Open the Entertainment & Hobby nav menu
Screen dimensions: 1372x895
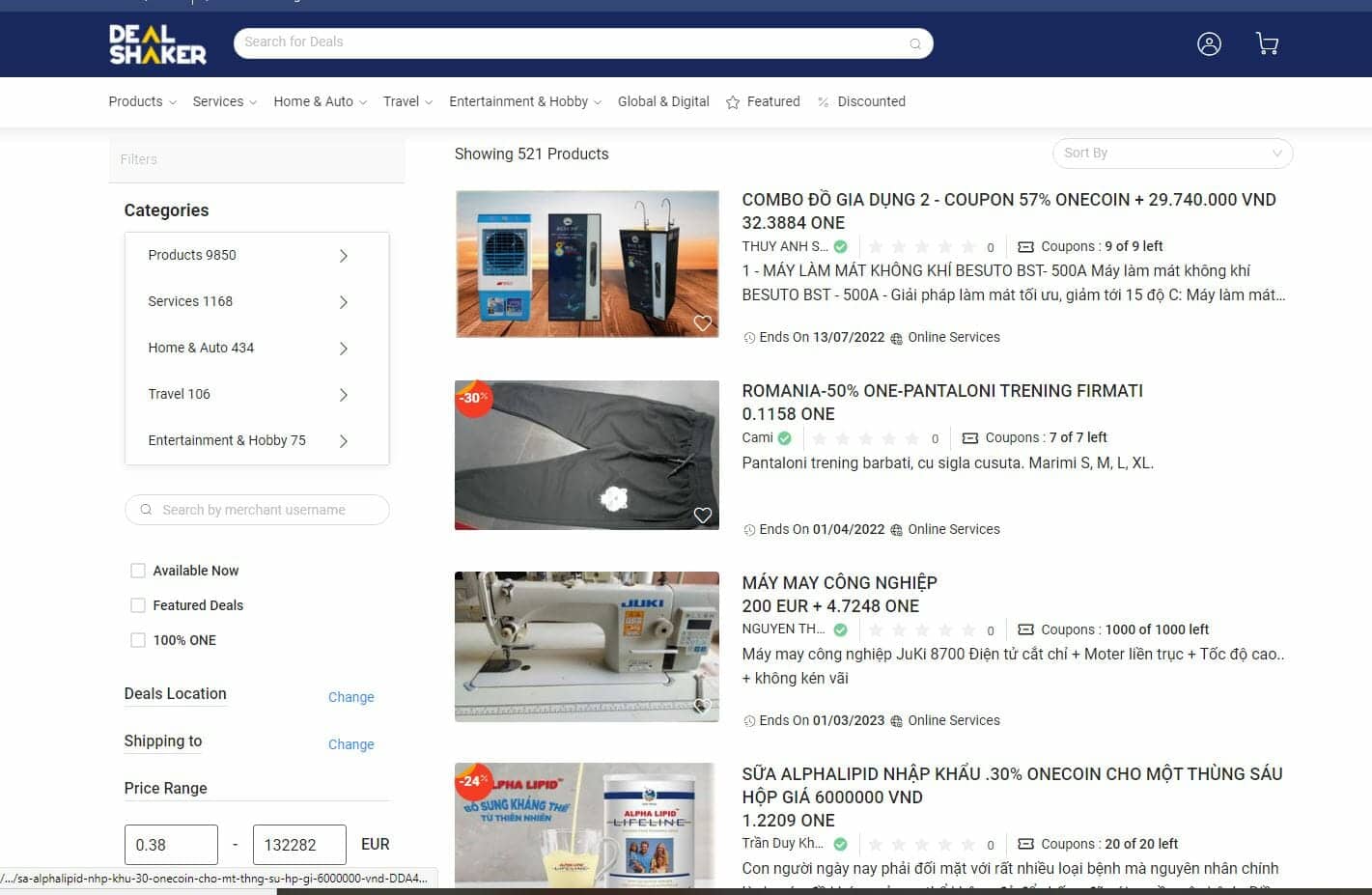[524, 101]
